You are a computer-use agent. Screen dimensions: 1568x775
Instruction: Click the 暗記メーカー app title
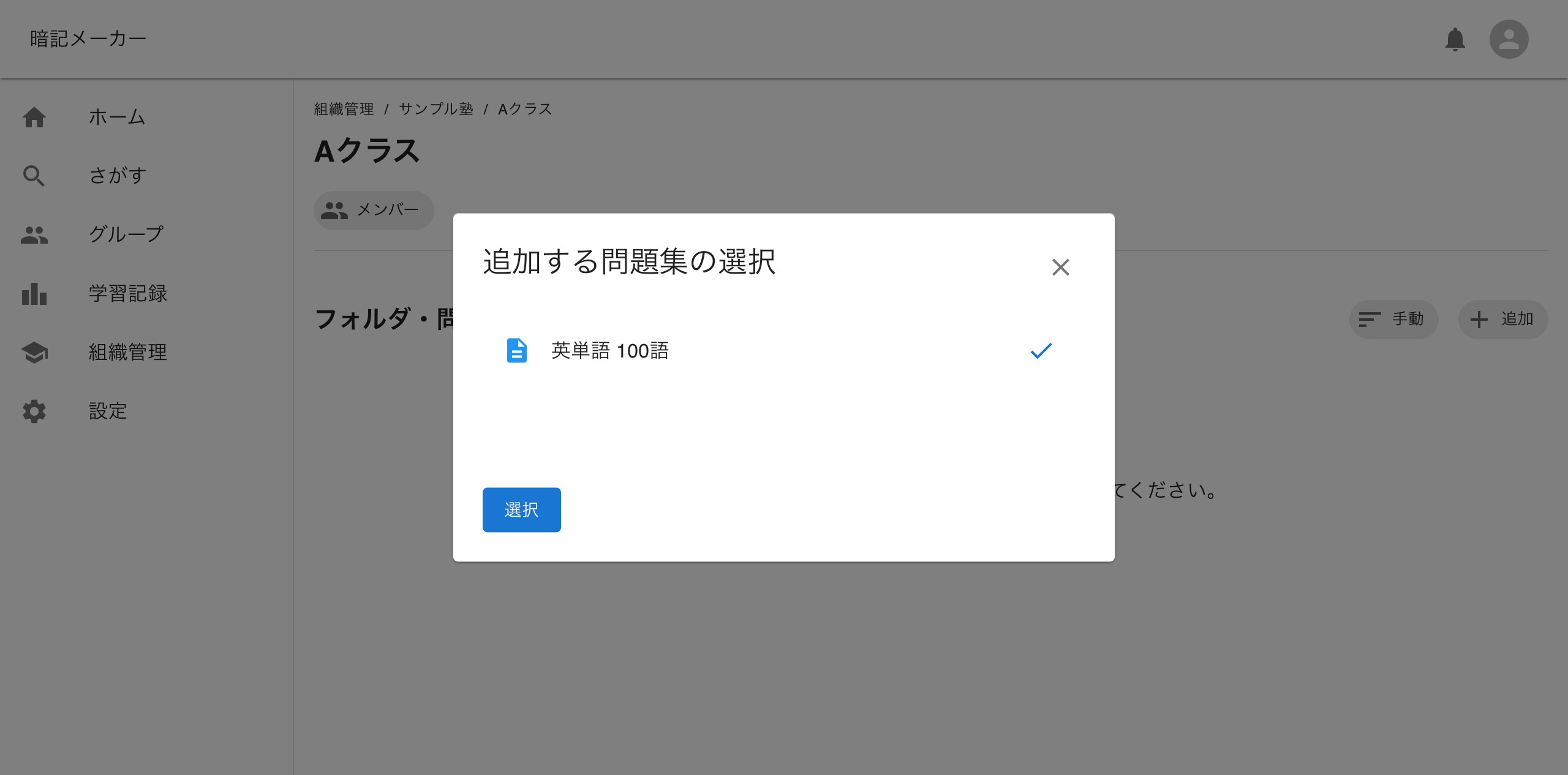(88, 39)
